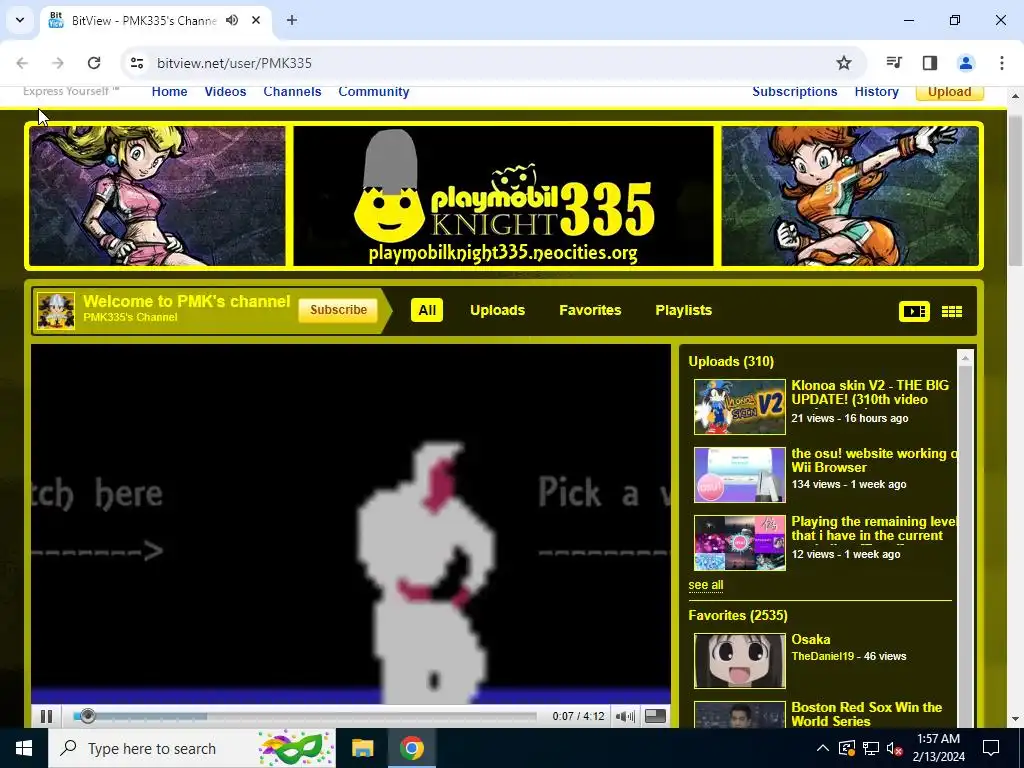The width and height of the screenshot is (1024, 768).
Task: Bookmark this page with star icon
Action: 844,63
